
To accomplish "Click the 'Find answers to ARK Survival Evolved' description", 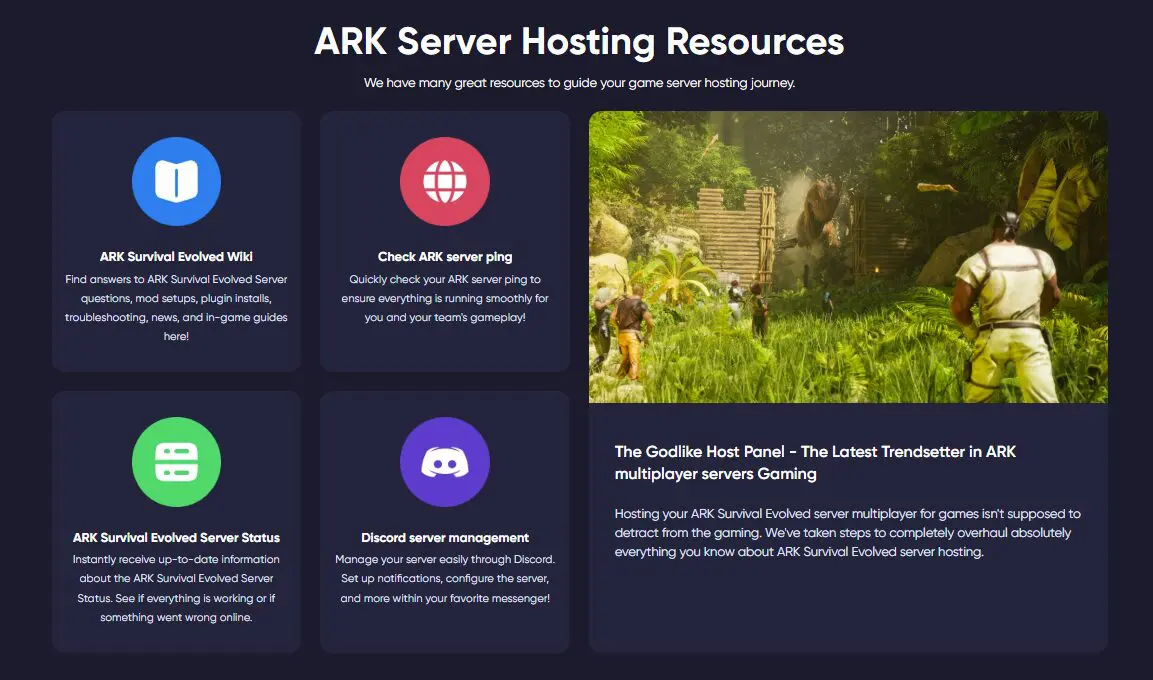I will pyautogui.click(x=176, y=307).
